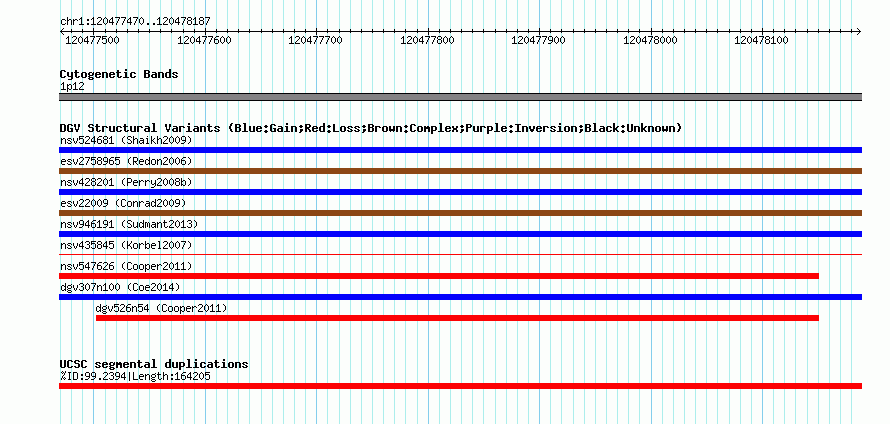Click the gray 1p12 cytogenetic band bar
Image resolution: width=890 pixels, height=424 pixels.
460,97
